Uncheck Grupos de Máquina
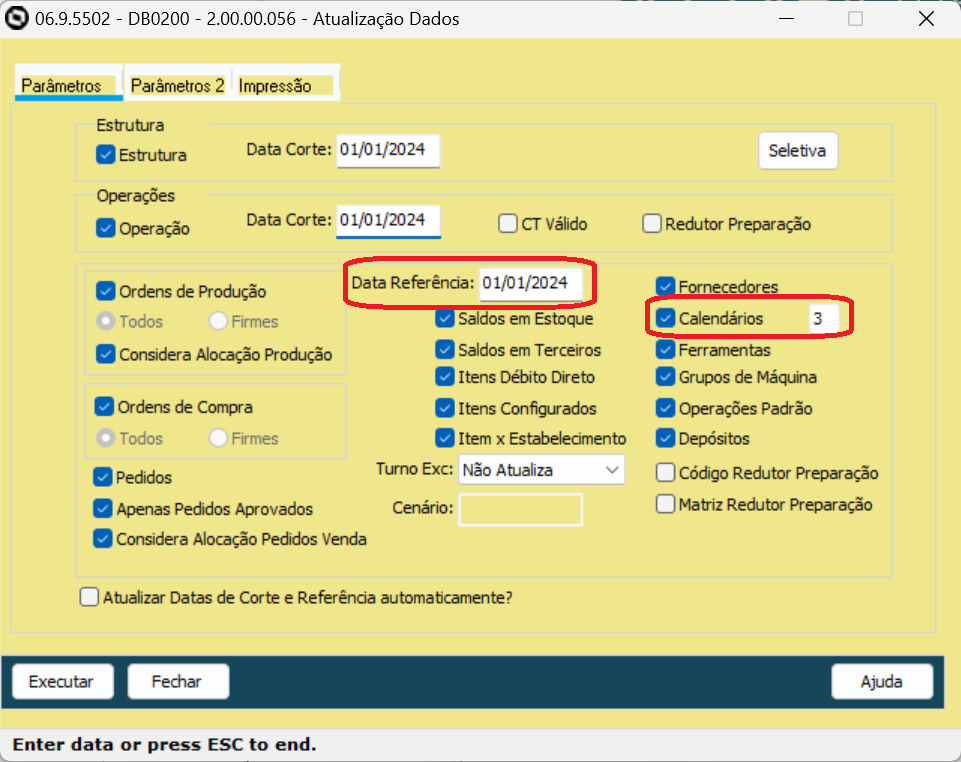961x762 pixels. point(665,376)
